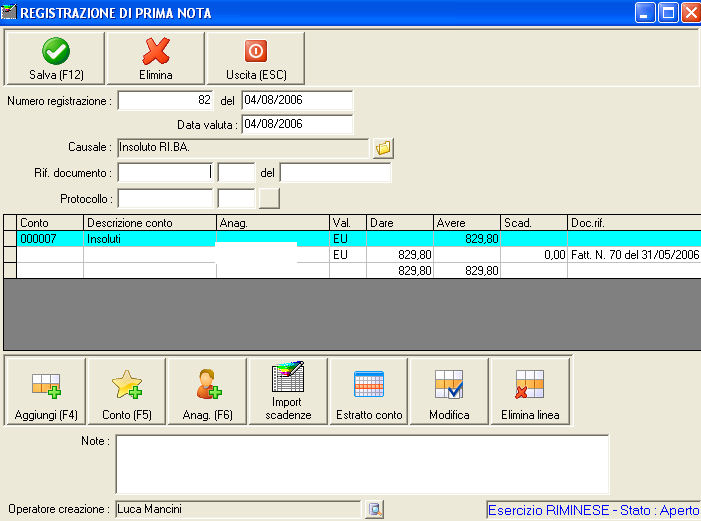Click Dare value 829,80 in second row
The height and width of the screenshot is (521, 701).
click(400, 255)
